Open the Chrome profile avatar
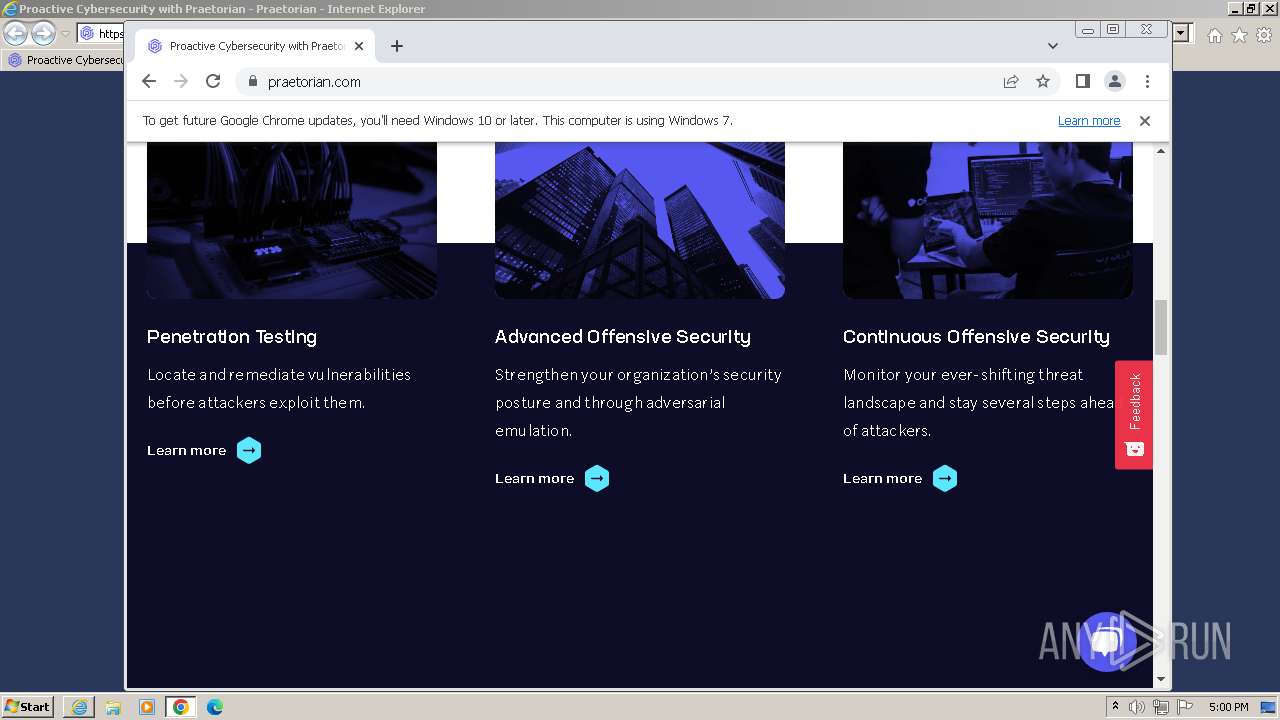 click(x=1115, y=82)
